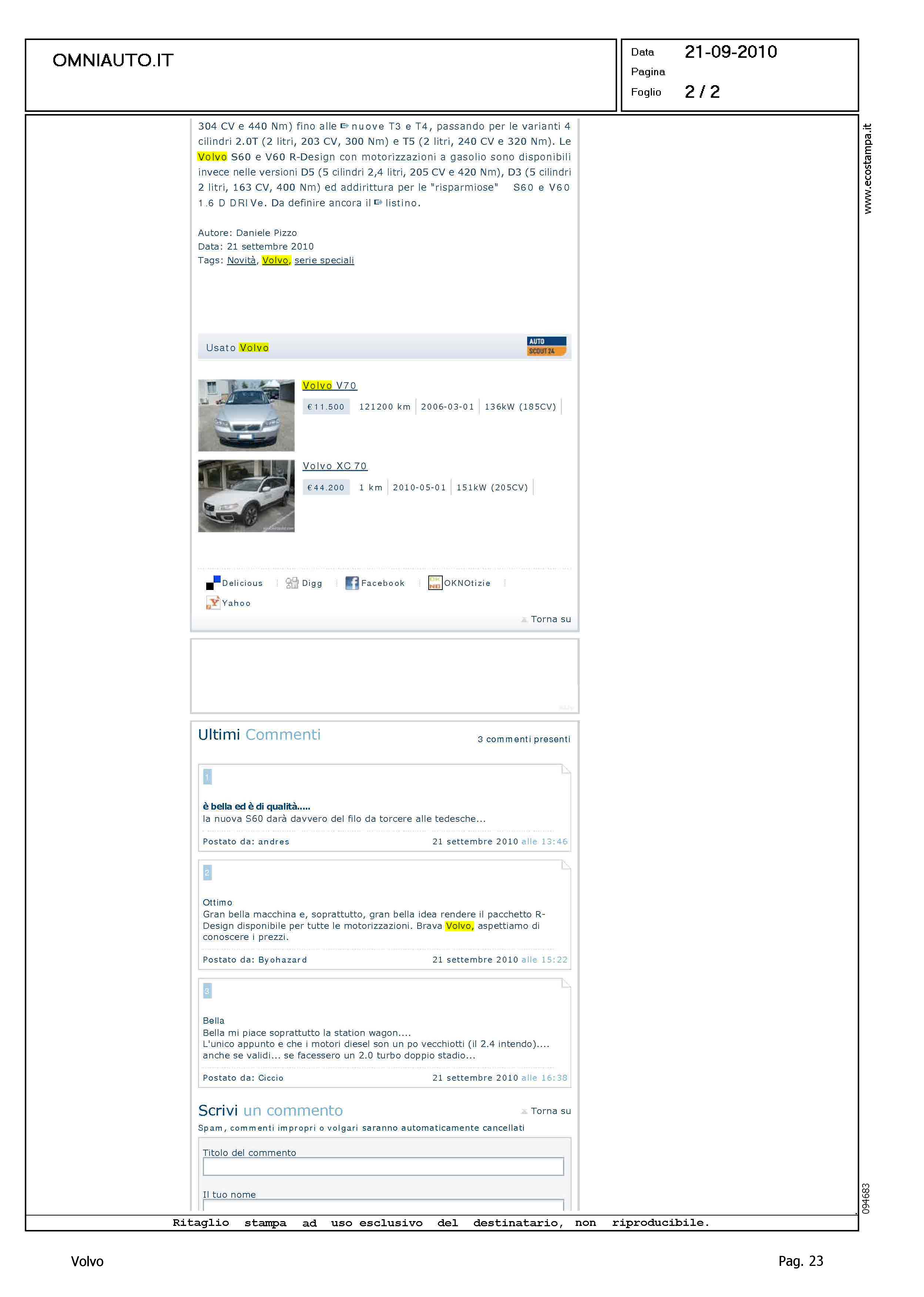The height and width of the screenshot is (1297, 924).
Task: Click 'Torna su' beside 'Scrivi un commento'
Action: [550, 1111]
